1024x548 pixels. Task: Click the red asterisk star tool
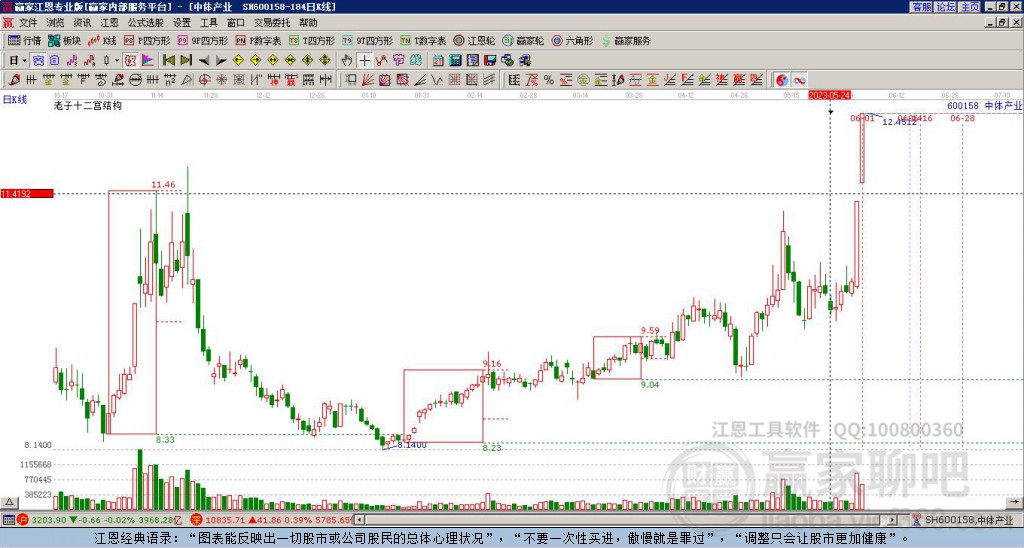click(x=221, y=80)
